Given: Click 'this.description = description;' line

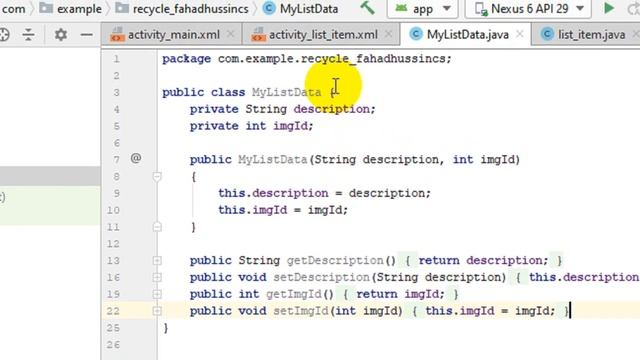Looking at the screenshot, I should tap(324, 193).
